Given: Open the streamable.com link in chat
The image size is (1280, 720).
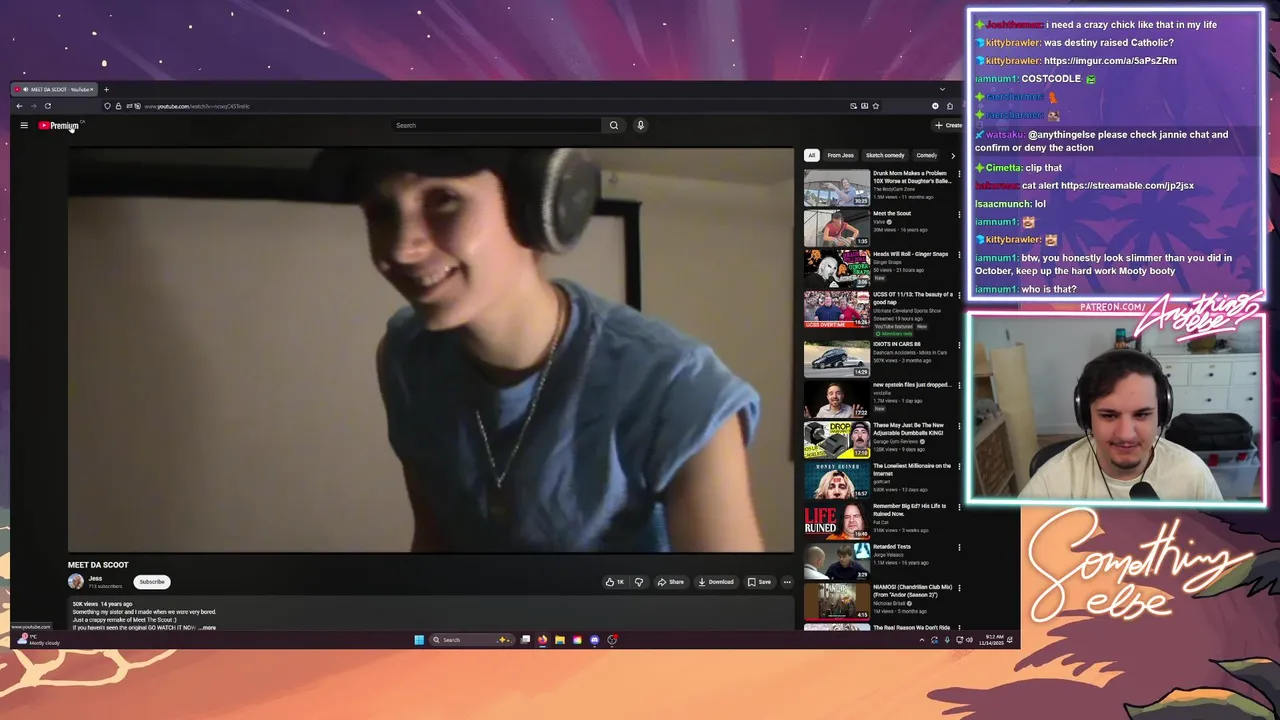Looking at the screenshot, I should tap(1127, 186).
